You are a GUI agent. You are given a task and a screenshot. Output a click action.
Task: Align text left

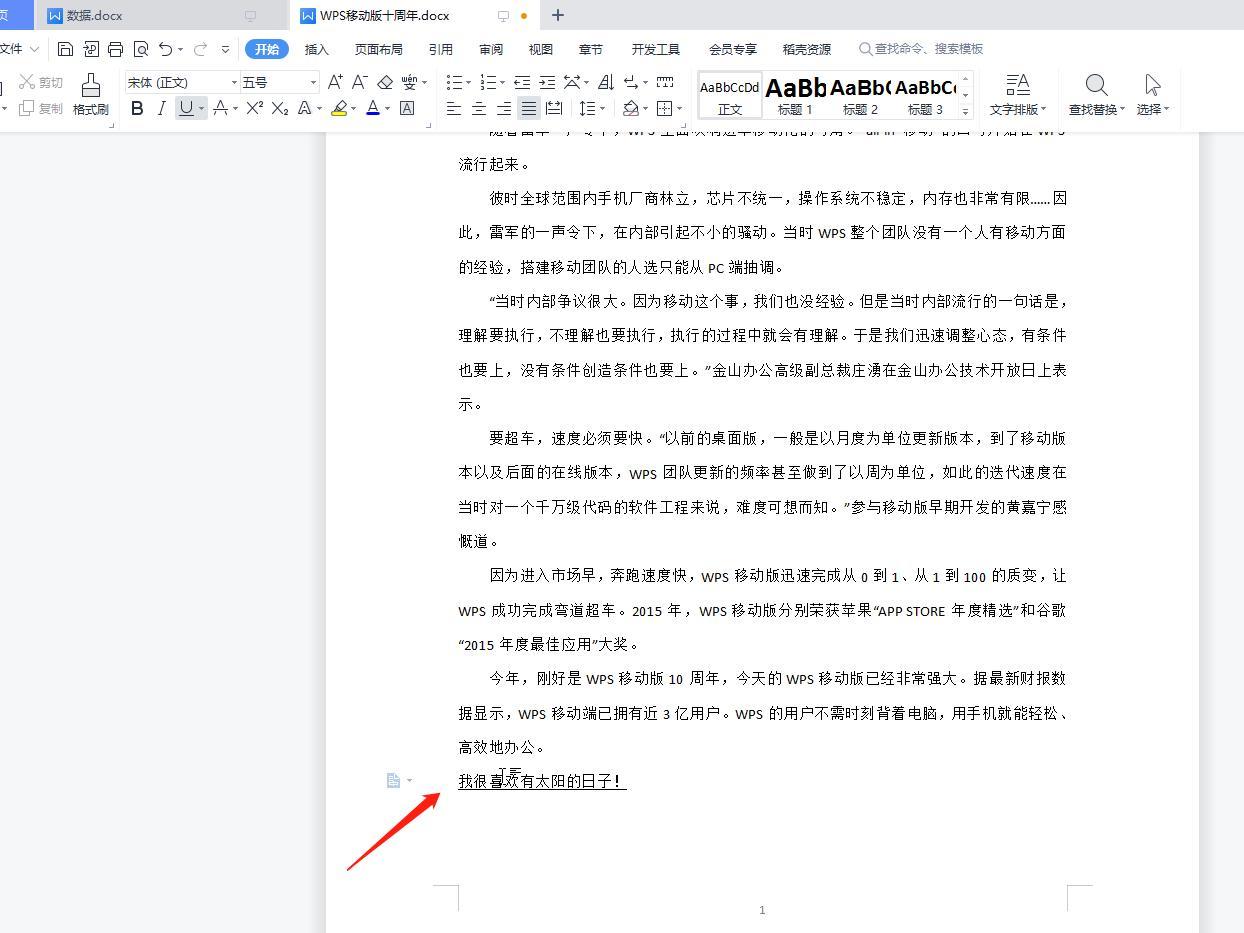click(454, 108)
